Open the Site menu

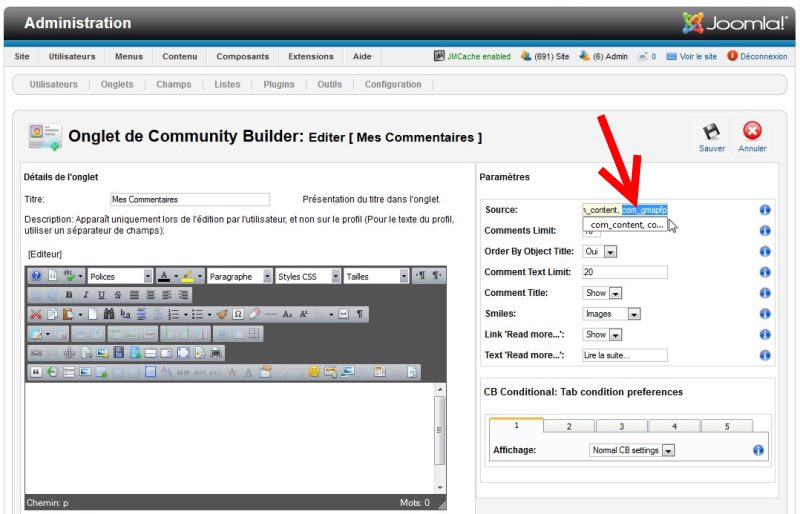point(22,56)
